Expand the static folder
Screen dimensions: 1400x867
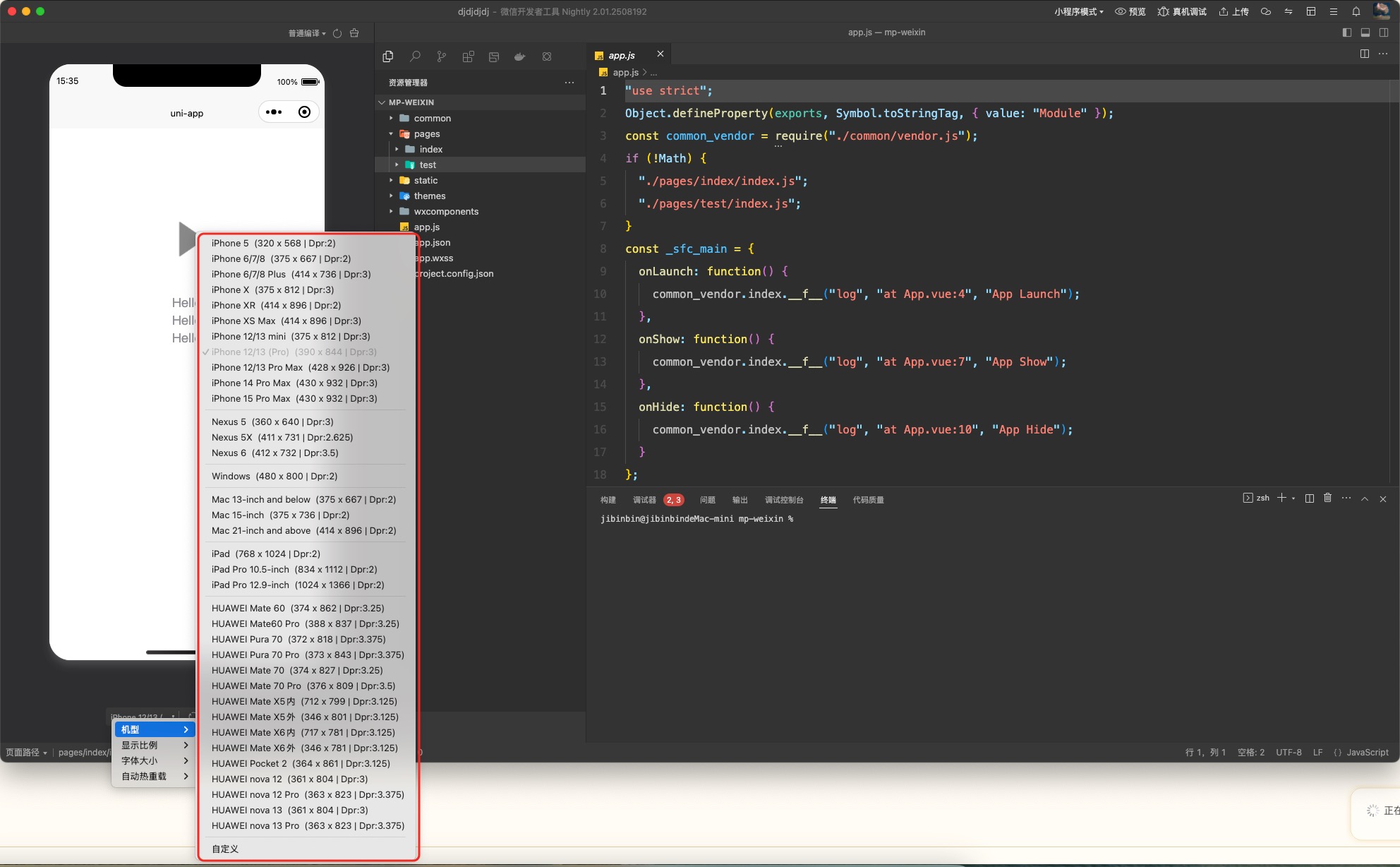pyautogui.click(x=426, y=180)
